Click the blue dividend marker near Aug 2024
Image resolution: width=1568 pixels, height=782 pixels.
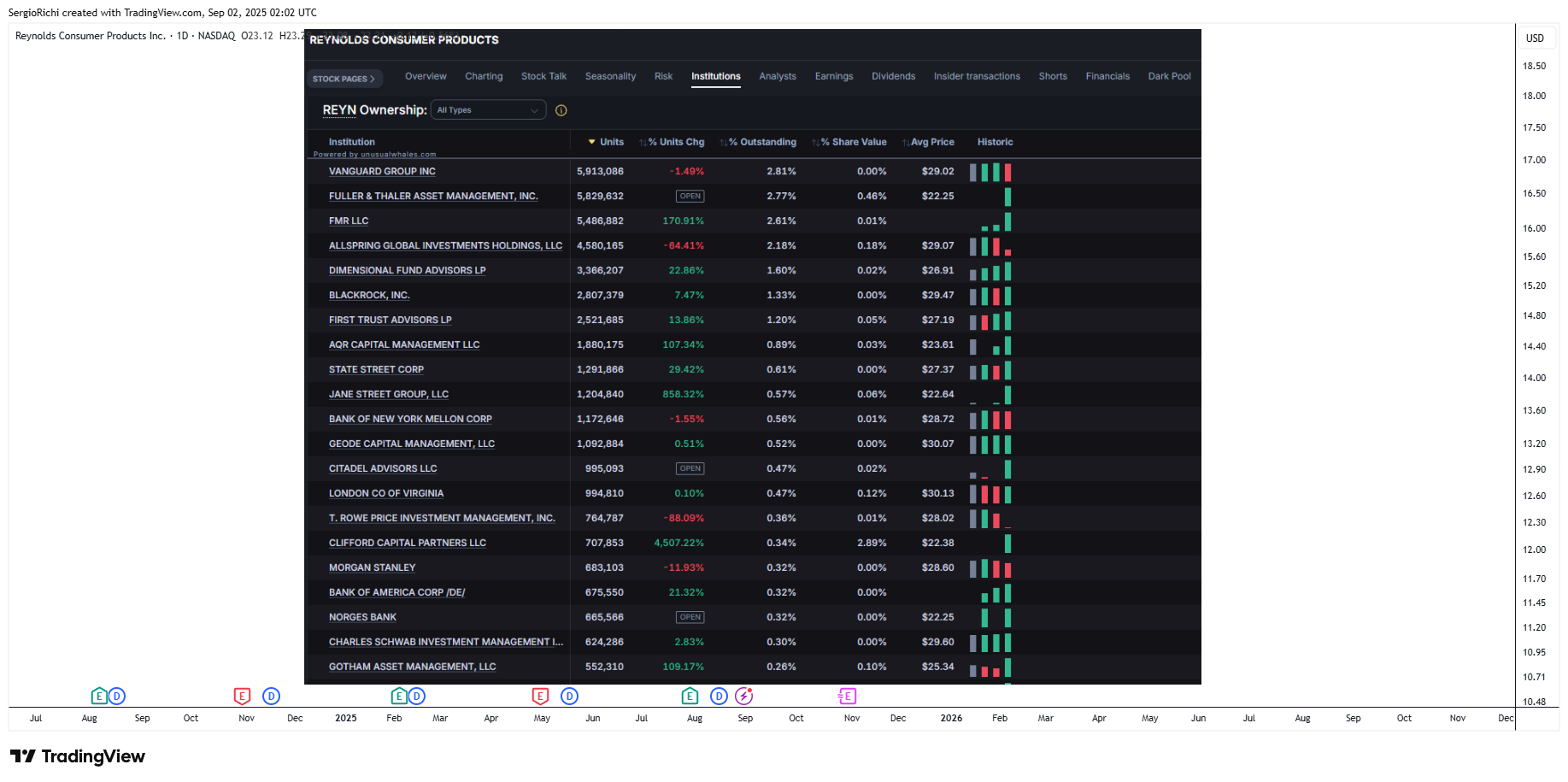click(x=117, y=696)
